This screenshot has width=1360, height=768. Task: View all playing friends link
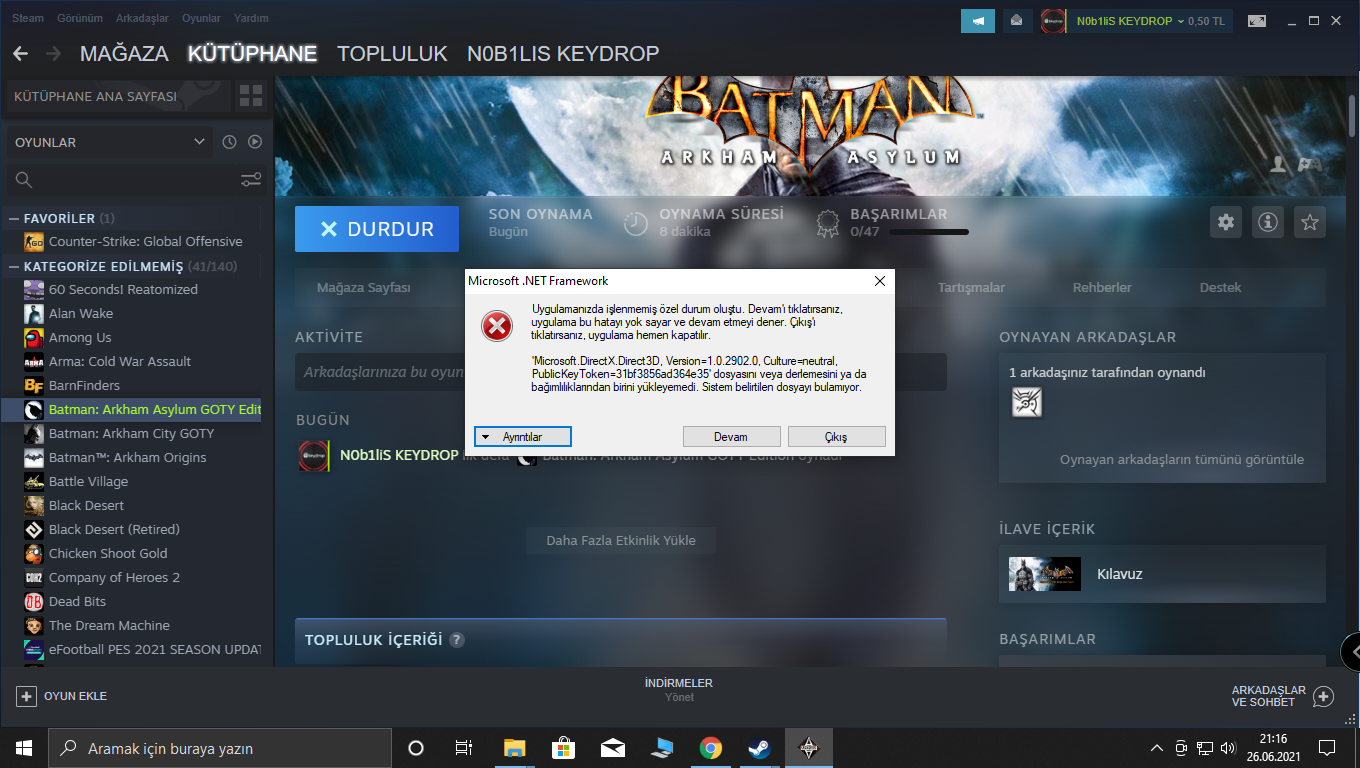pos(1182,460)
